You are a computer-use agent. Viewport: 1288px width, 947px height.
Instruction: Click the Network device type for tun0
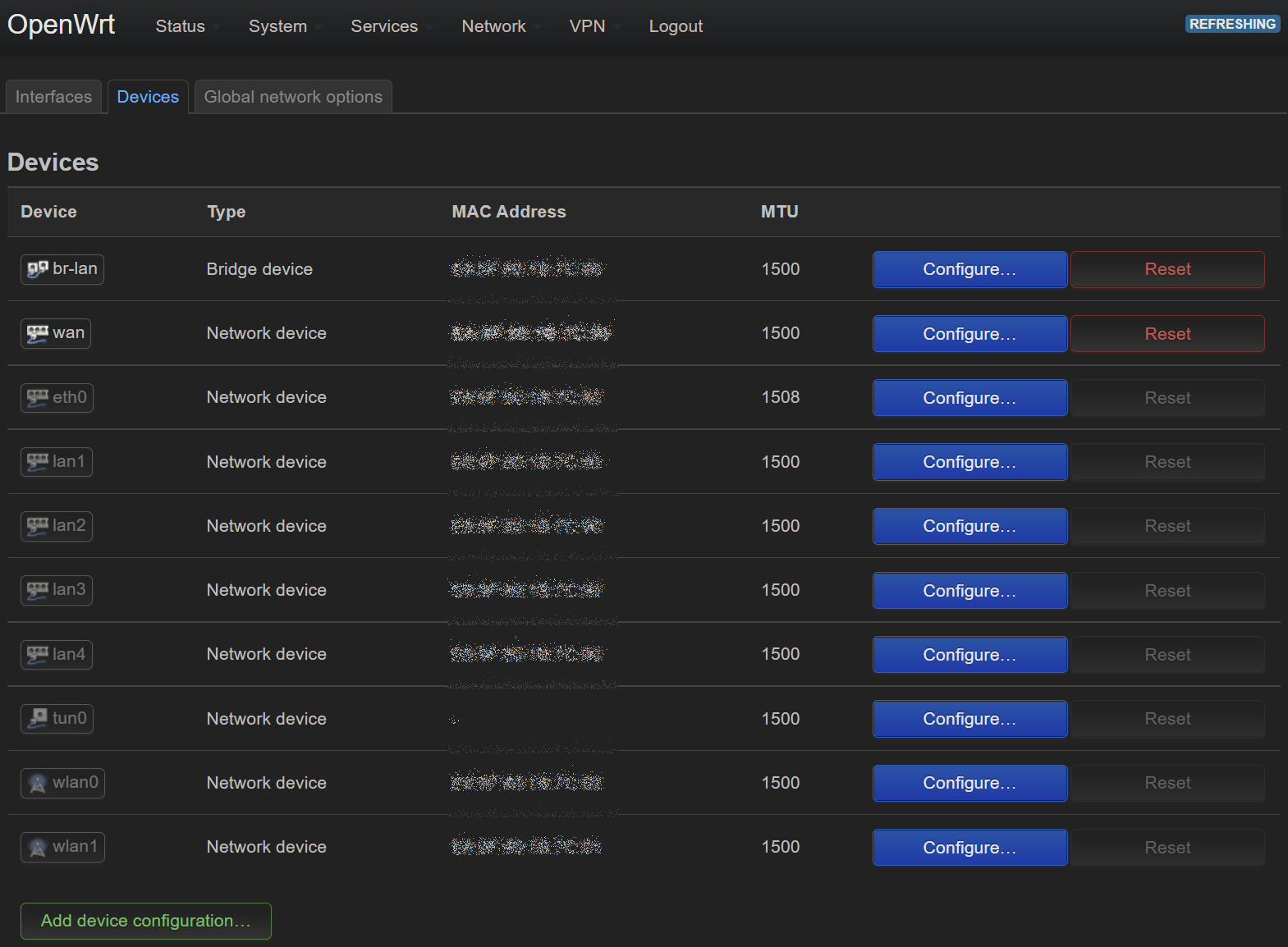click(x=267, y=719)
